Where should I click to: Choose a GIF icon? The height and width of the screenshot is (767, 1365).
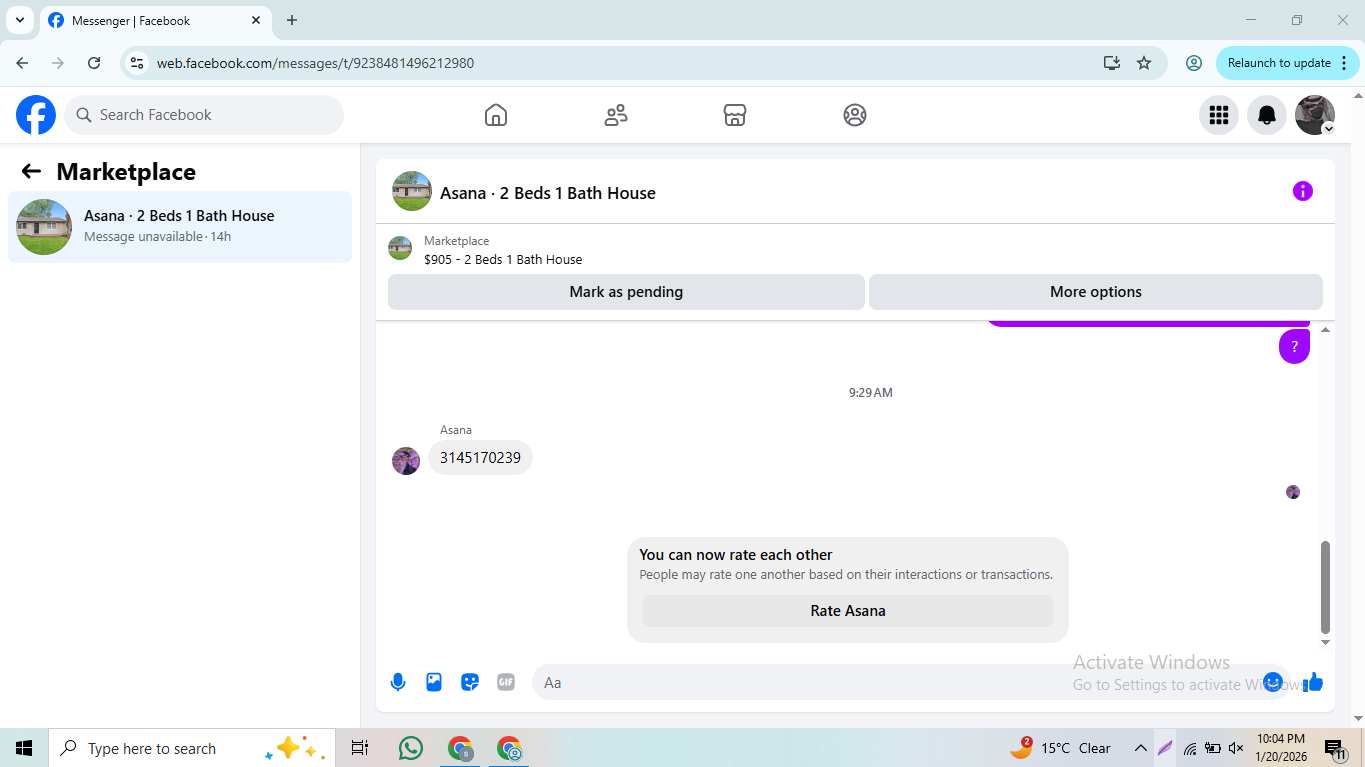(506, 682)
